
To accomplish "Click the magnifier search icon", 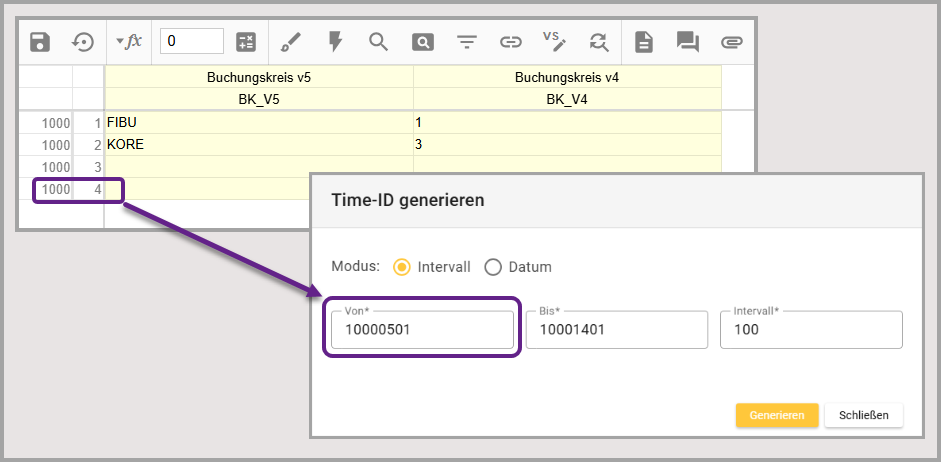I will coord(378,42).
